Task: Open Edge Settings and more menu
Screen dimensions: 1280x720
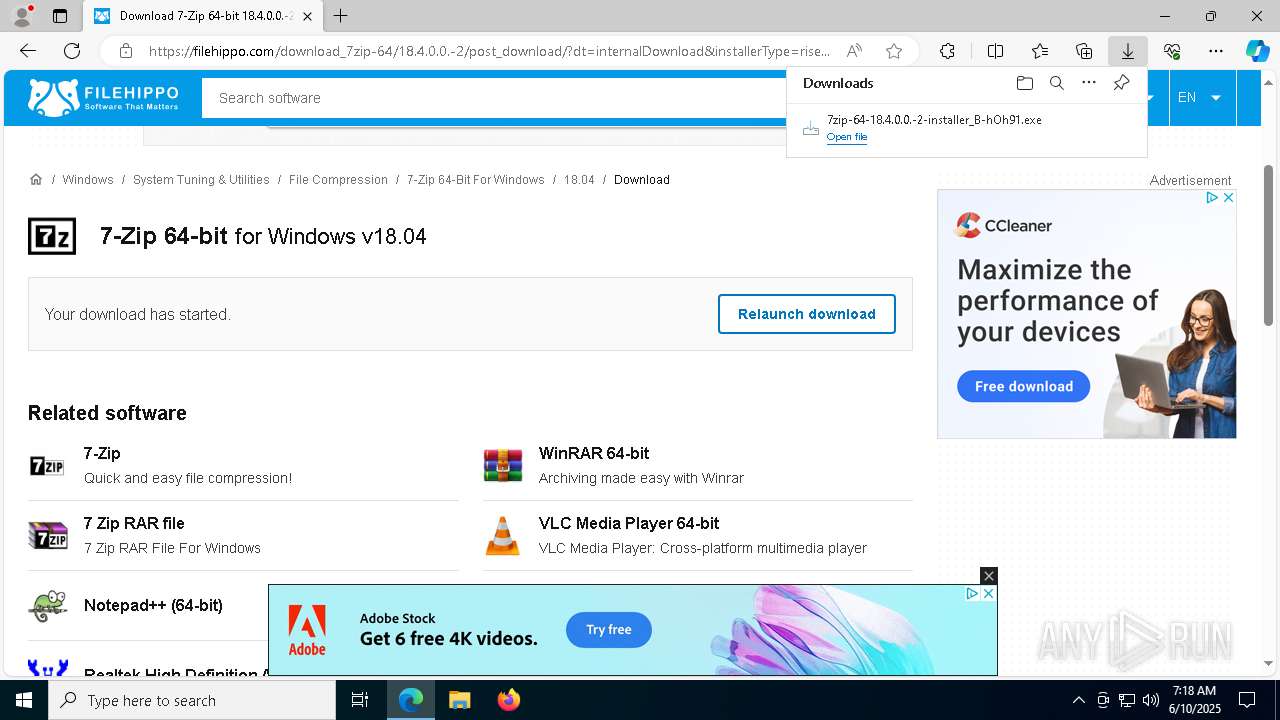Action: tap(1216, 51)
